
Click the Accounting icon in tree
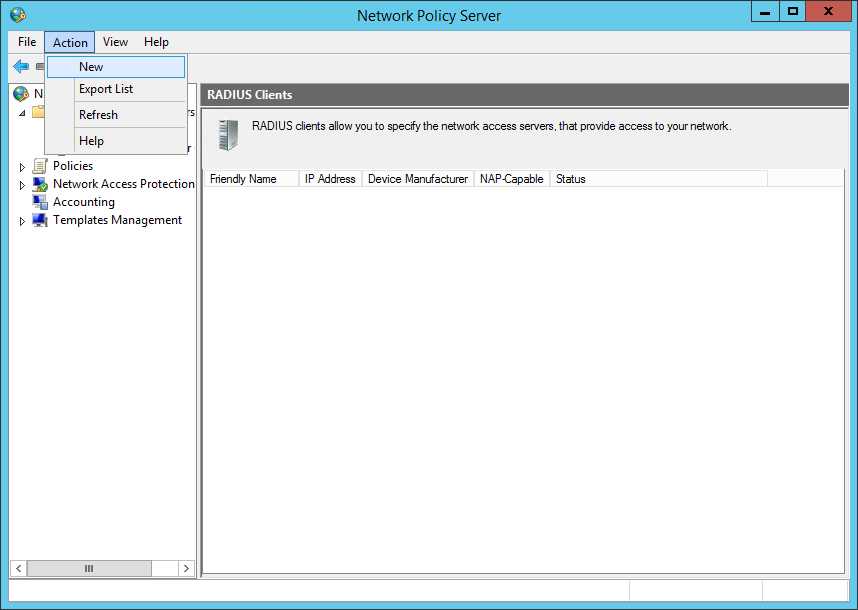(40, 202)
